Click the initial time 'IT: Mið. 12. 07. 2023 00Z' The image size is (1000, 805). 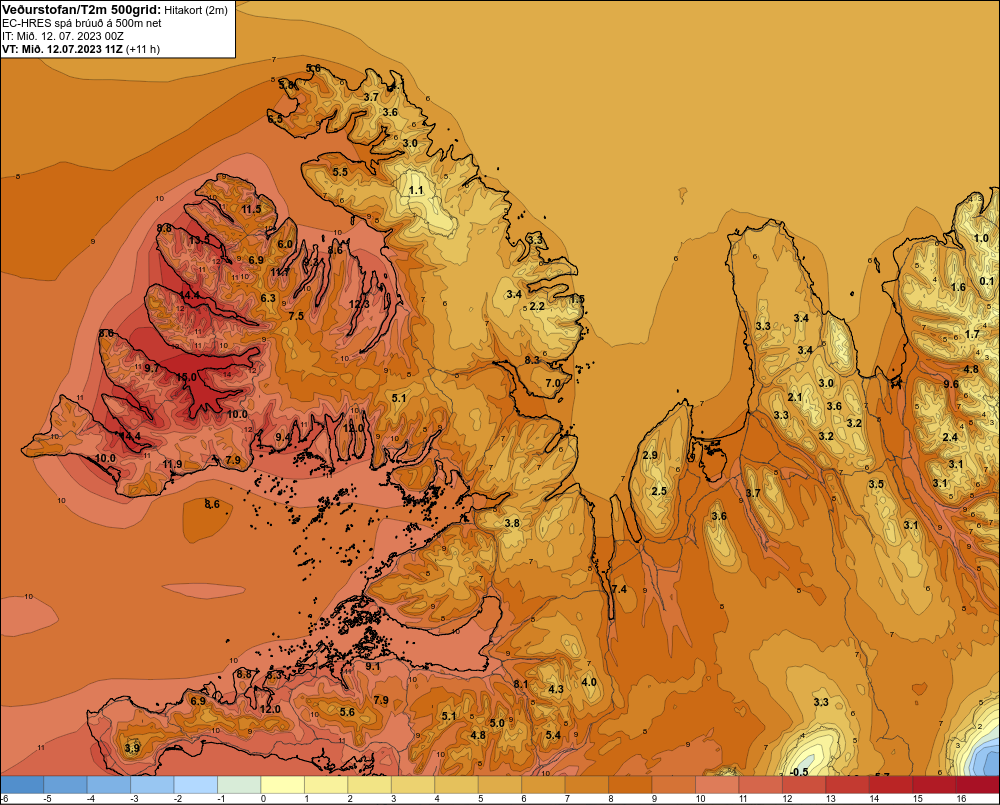63,36
